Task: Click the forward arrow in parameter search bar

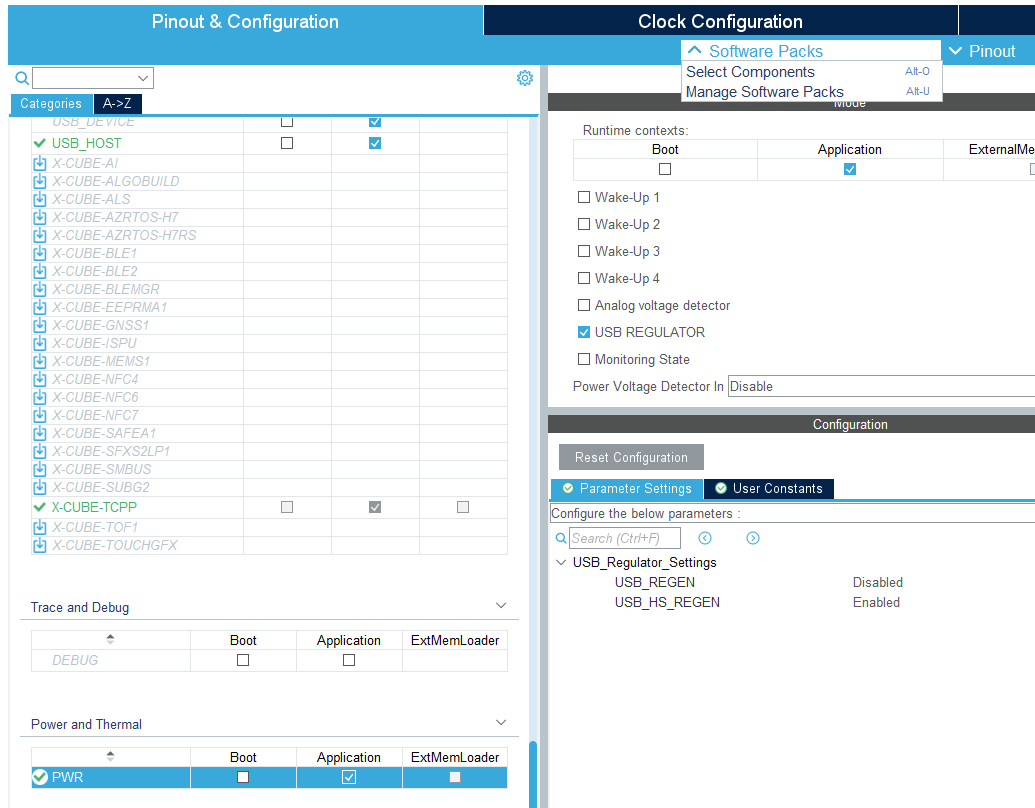Action: 752,538
